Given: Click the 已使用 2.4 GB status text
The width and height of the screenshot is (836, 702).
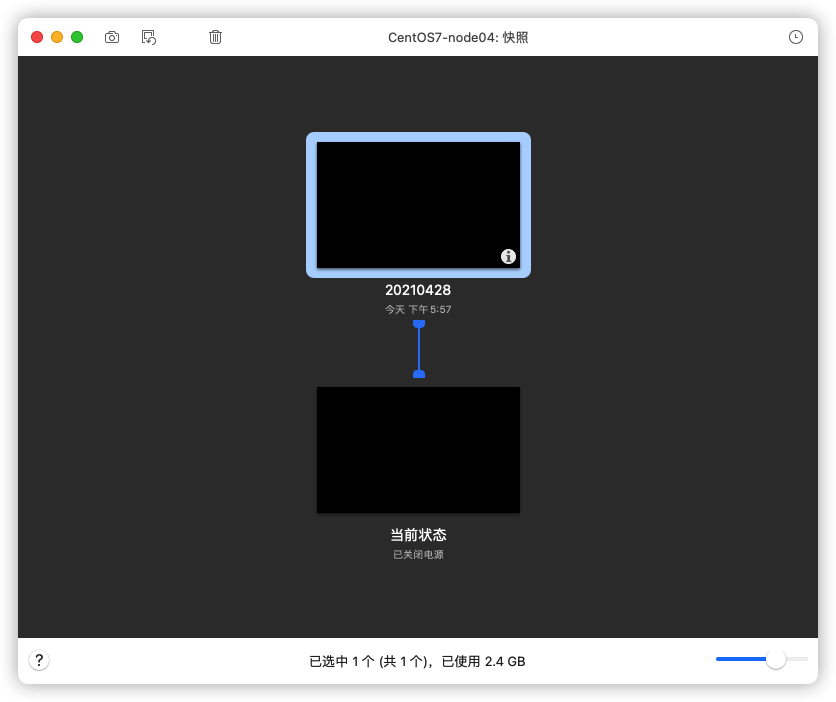Looking at the screenshot, I should [x=484, y=661].
